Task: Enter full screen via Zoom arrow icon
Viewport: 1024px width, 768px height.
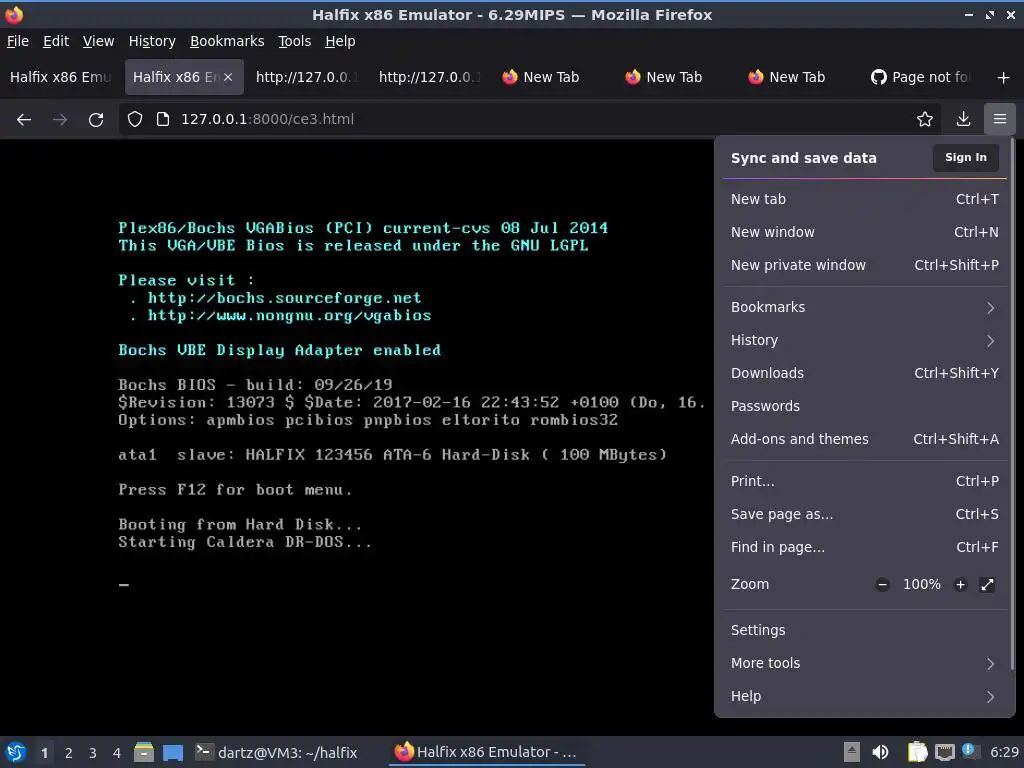Action: coord(987,584)
